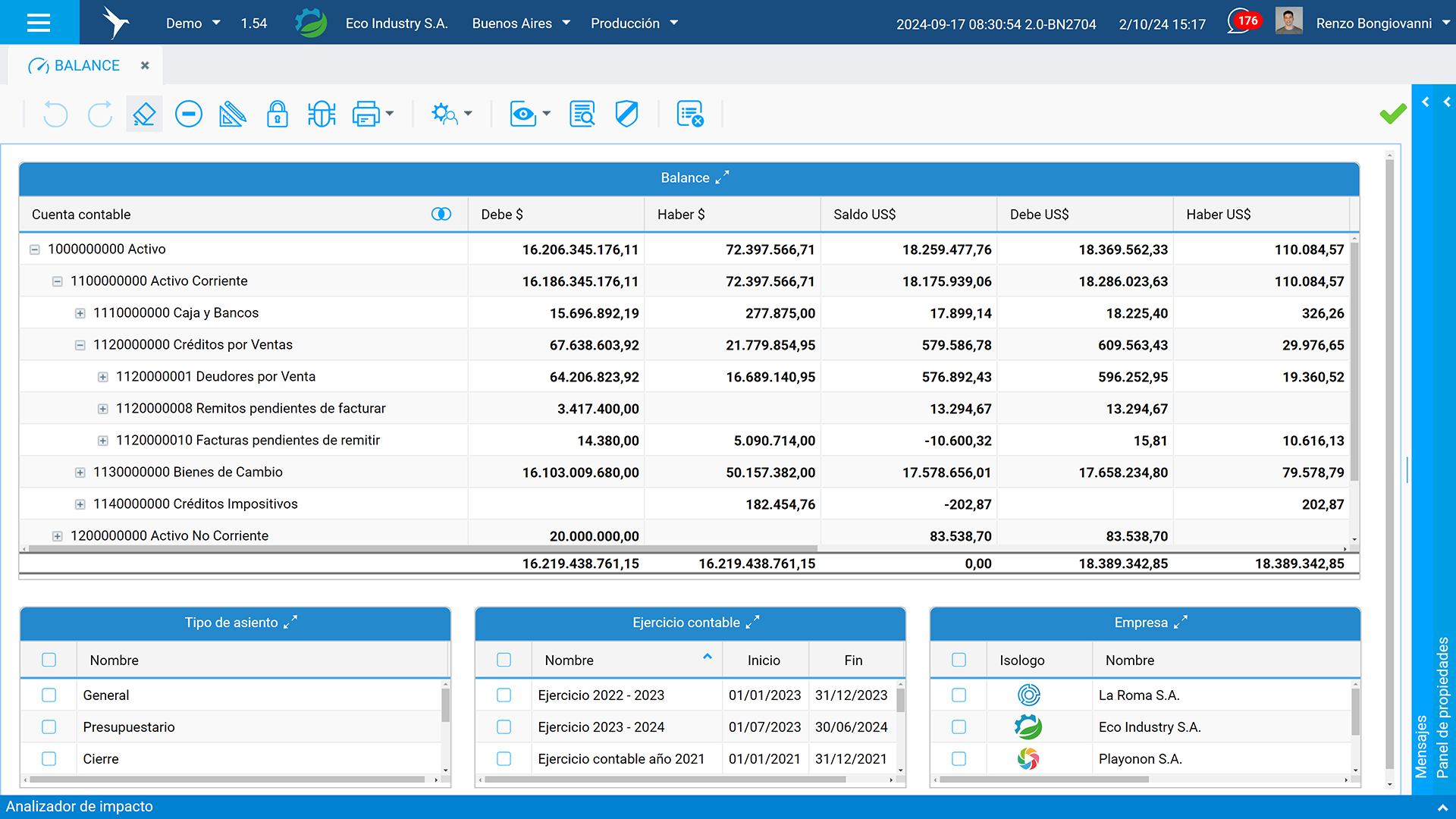
Task: Open the Buenos Aires dropdown
Action: [x=521, y=24]
